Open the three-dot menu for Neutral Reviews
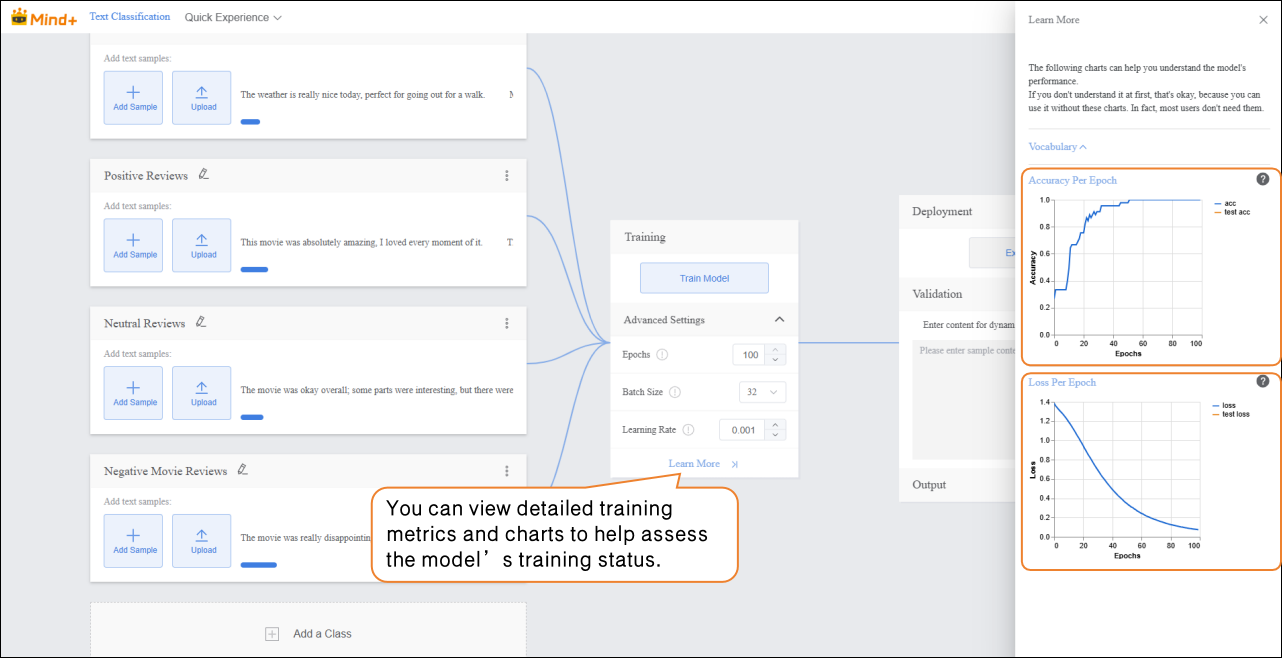 tap(507, 324)
